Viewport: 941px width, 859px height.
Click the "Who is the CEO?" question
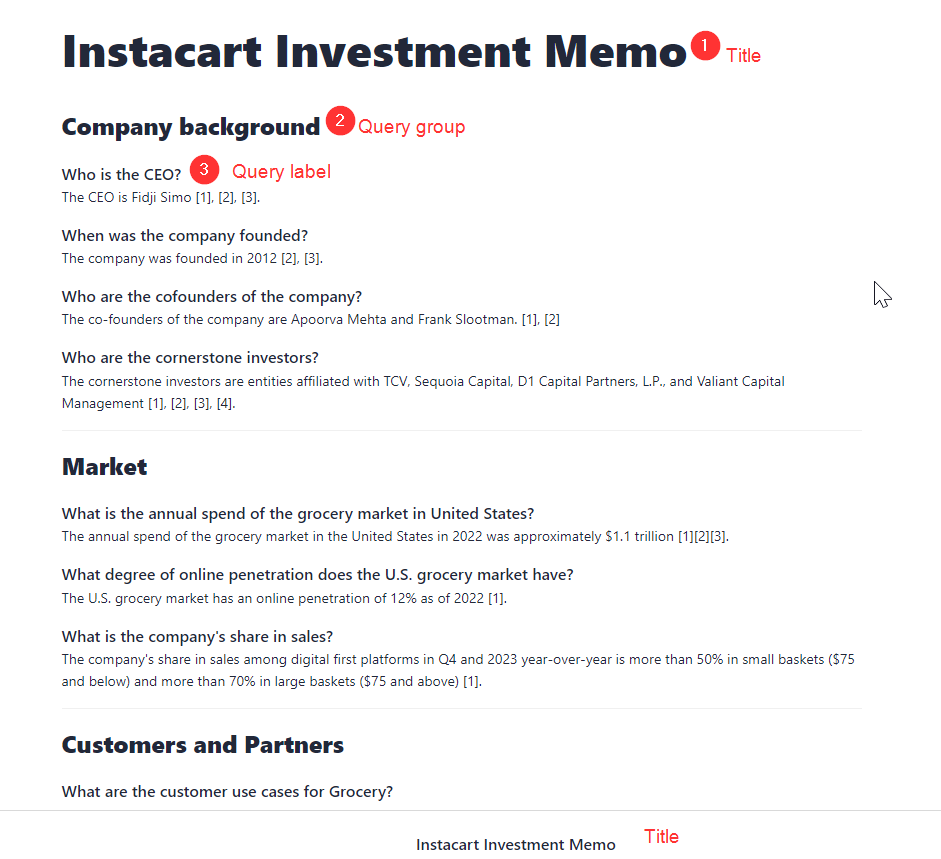tap(122, 175)
